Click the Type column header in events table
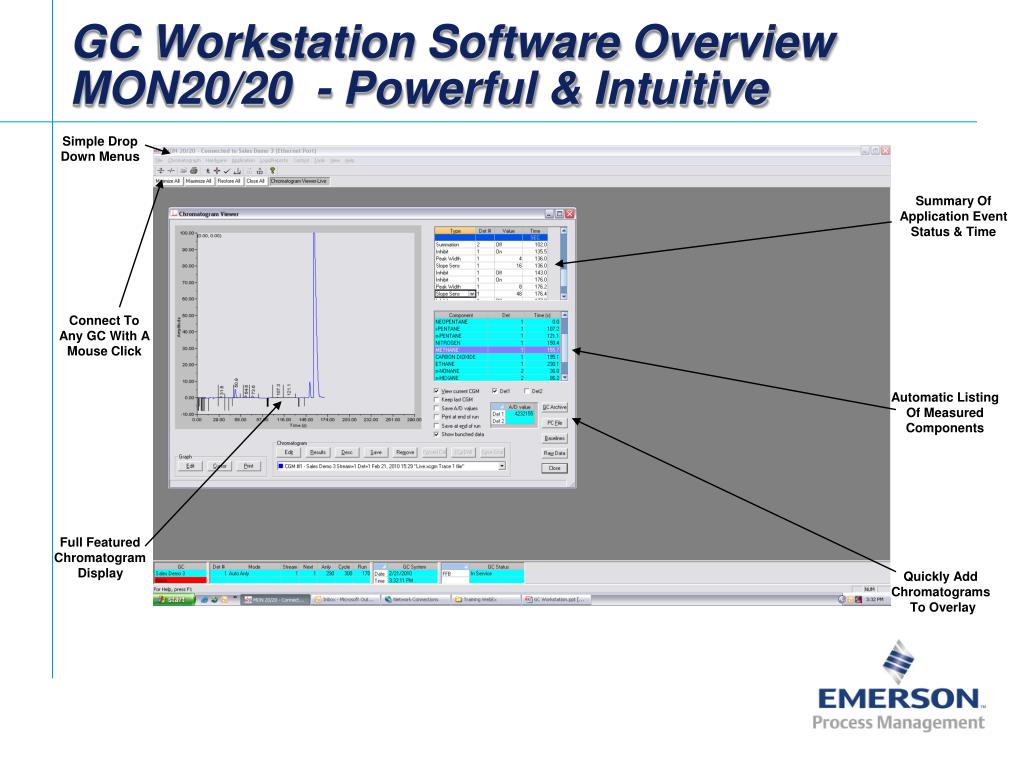This screenshot has width=1024, height=768. coord(455,231)
